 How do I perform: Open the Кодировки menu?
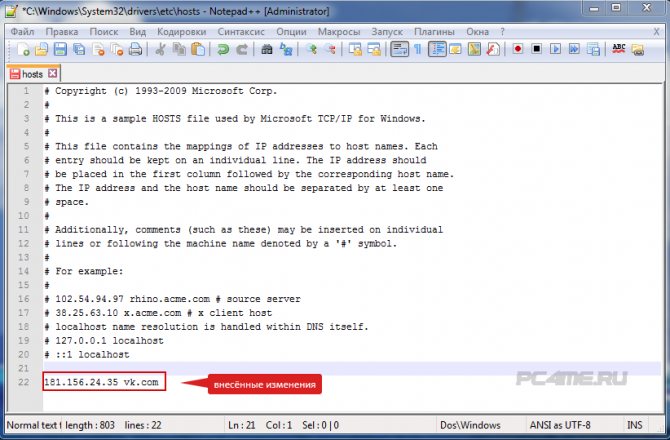point(182,32)
